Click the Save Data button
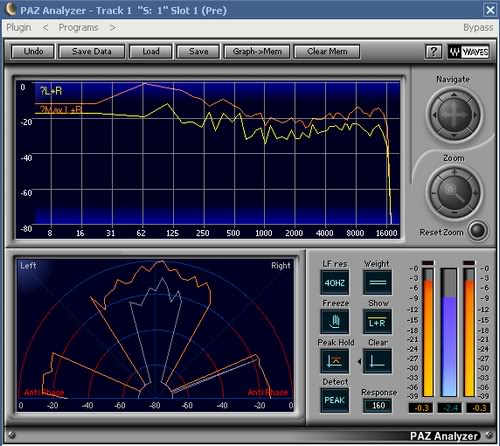The height and width of the screenshot is (446, 500). tap(92, 52)
